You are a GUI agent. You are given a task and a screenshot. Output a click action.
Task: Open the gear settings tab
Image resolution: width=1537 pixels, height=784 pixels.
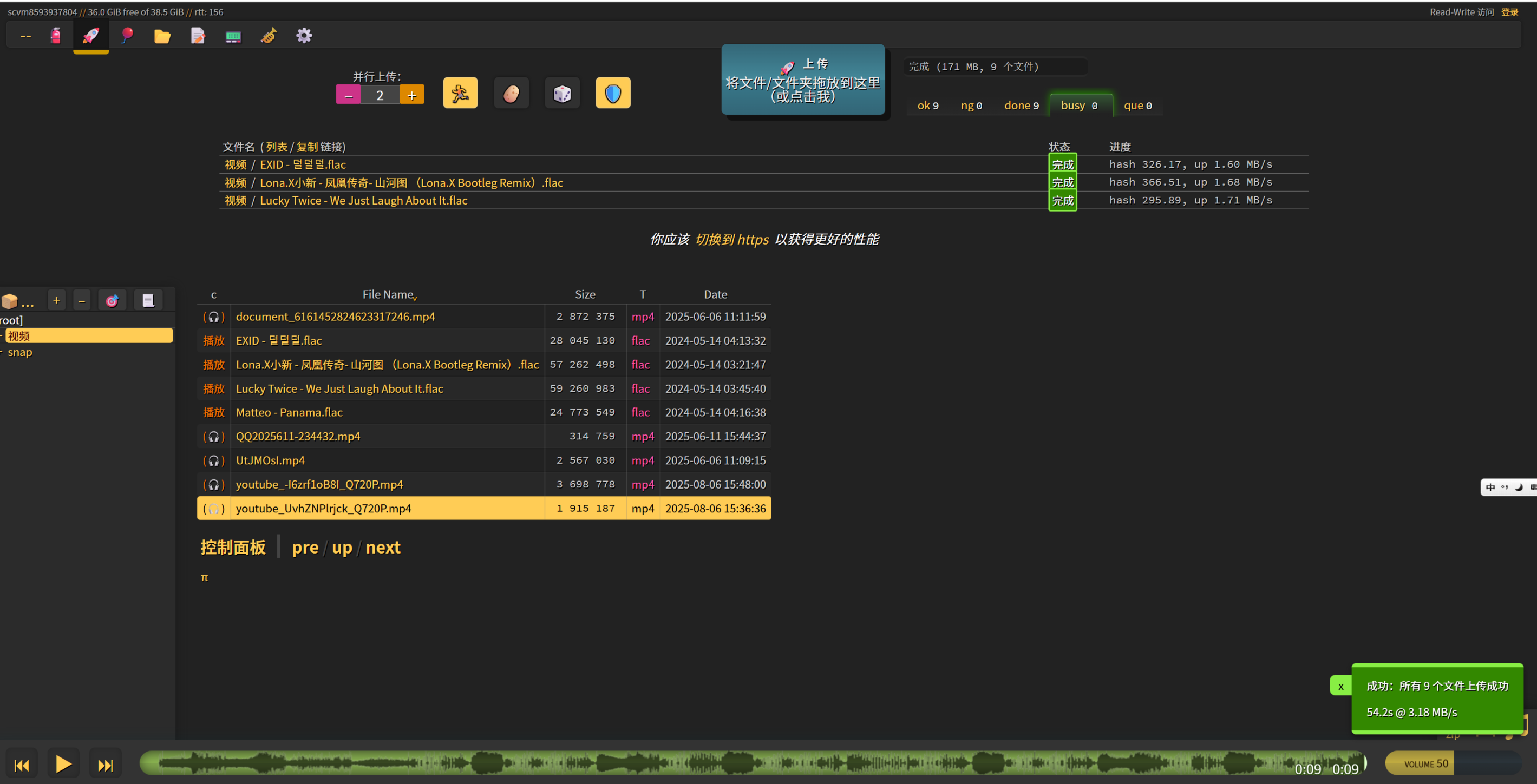[304, 36]
